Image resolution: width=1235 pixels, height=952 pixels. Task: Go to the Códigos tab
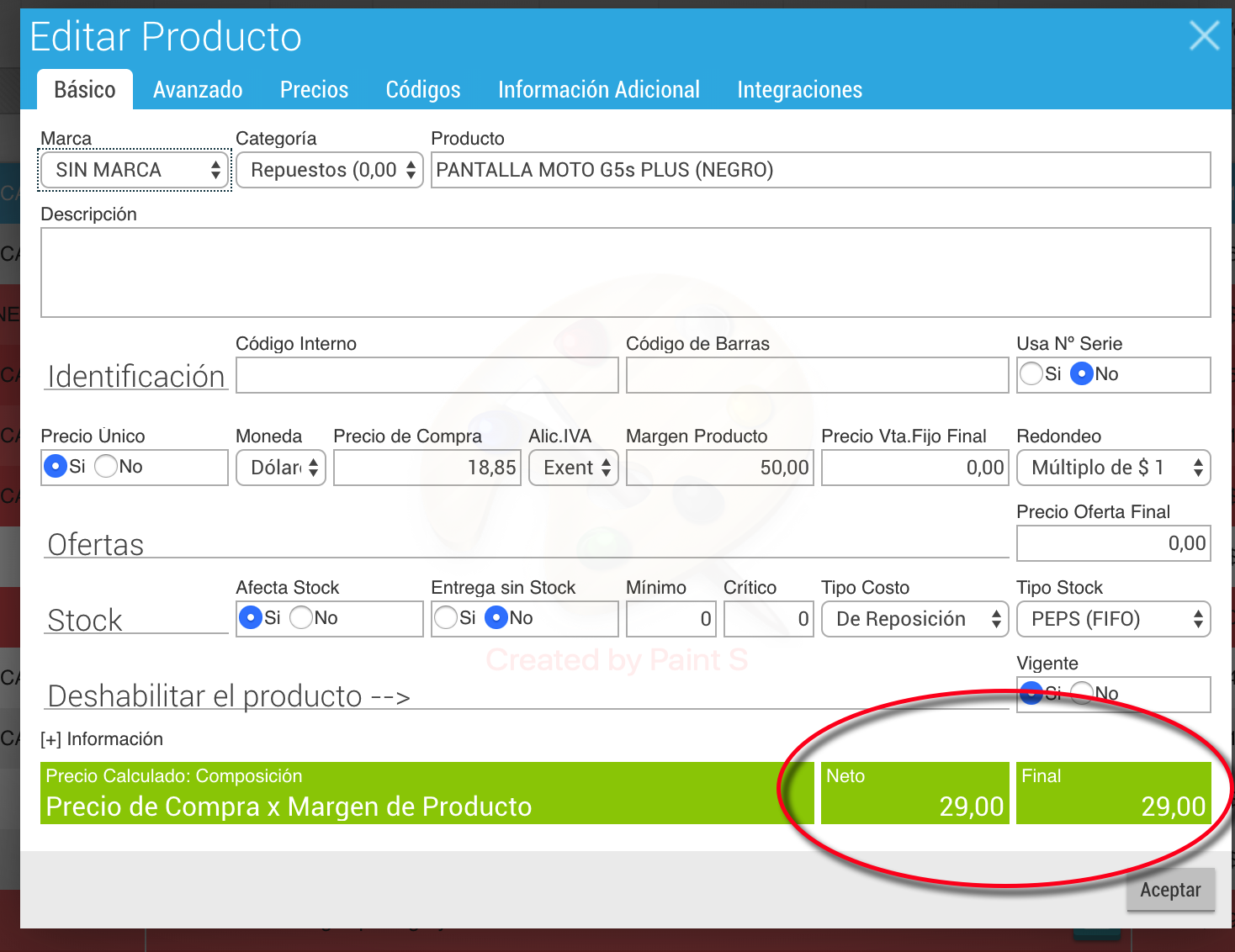coord(422,90)
